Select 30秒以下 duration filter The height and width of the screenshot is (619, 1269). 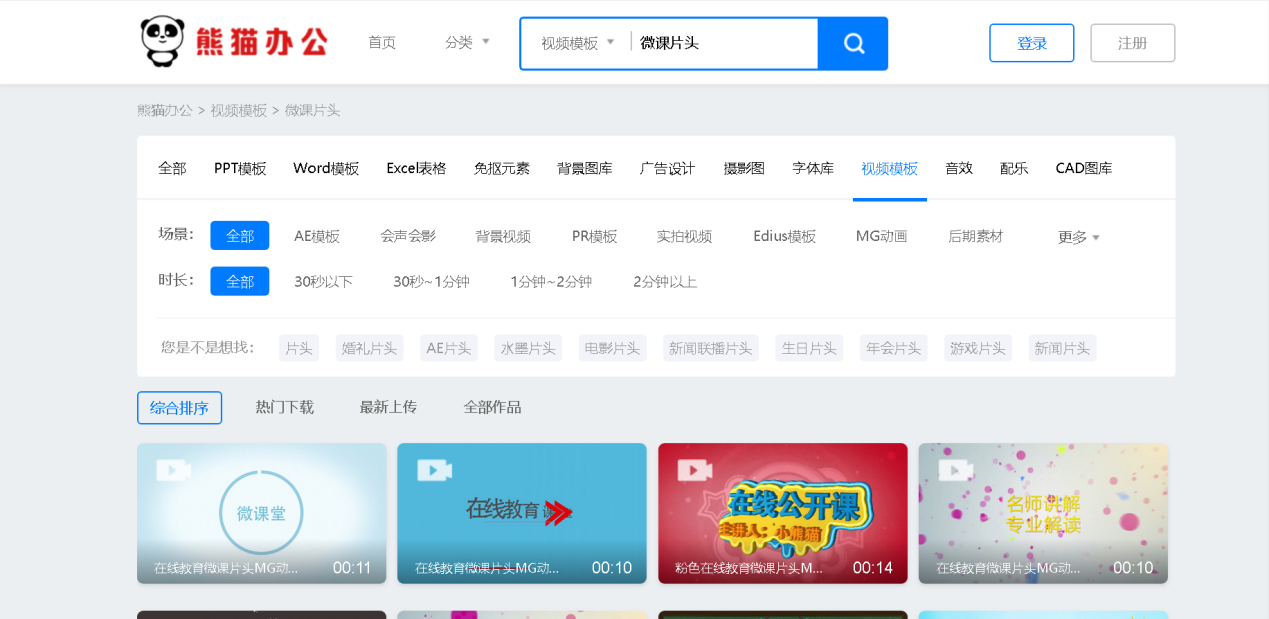[x=323, y=282]
